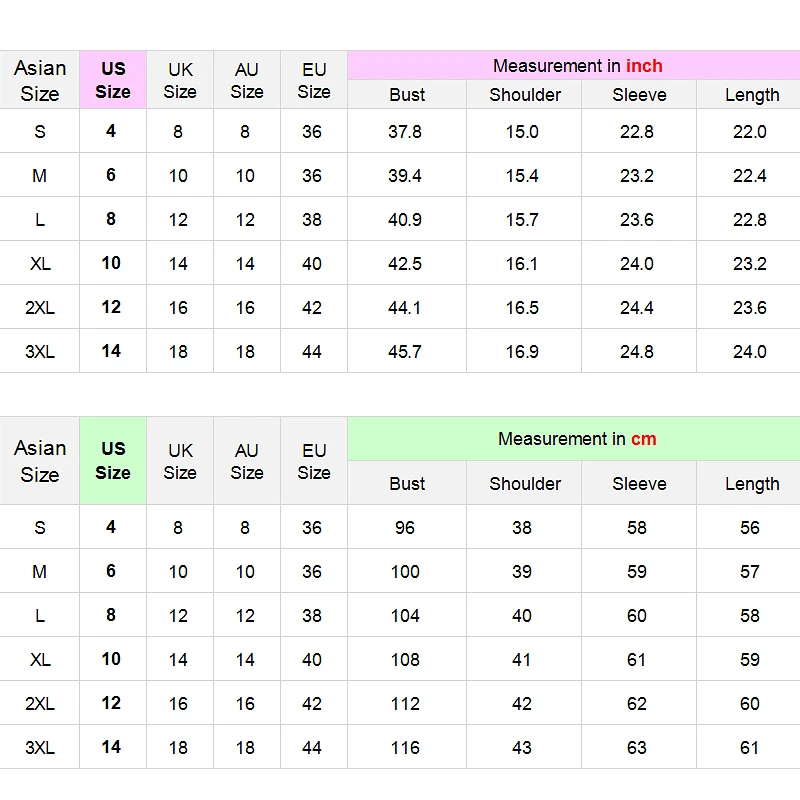Select the AU Size header in the cm table
This screenshot has height=800, width=800.
point(247,461)
